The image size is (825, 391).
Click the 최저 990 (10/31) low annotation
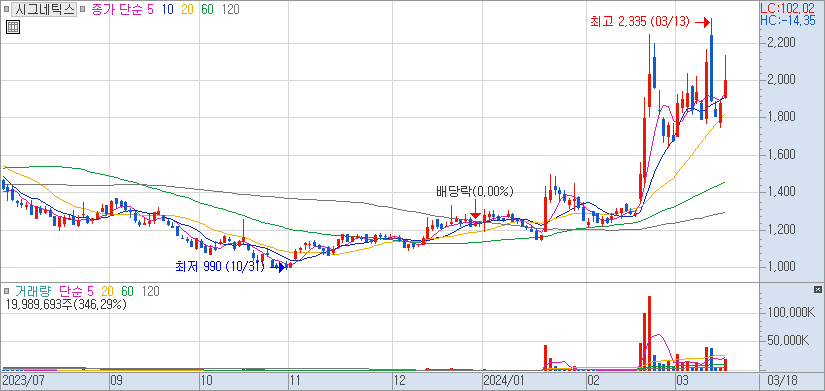pos(219,267)
